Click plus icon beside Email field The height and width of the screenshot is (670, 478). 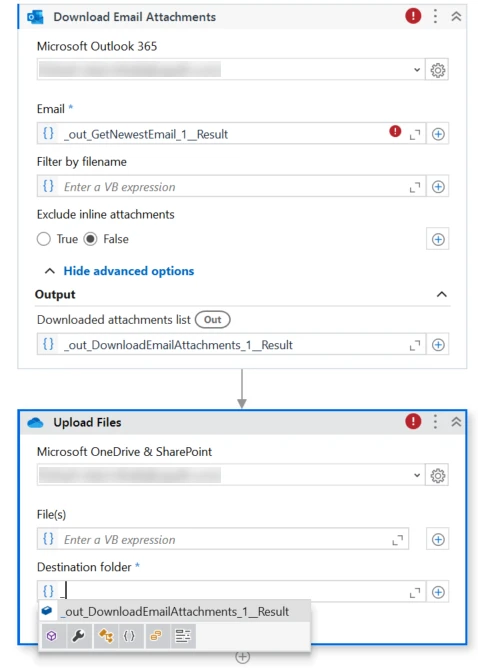click(438, 134)
